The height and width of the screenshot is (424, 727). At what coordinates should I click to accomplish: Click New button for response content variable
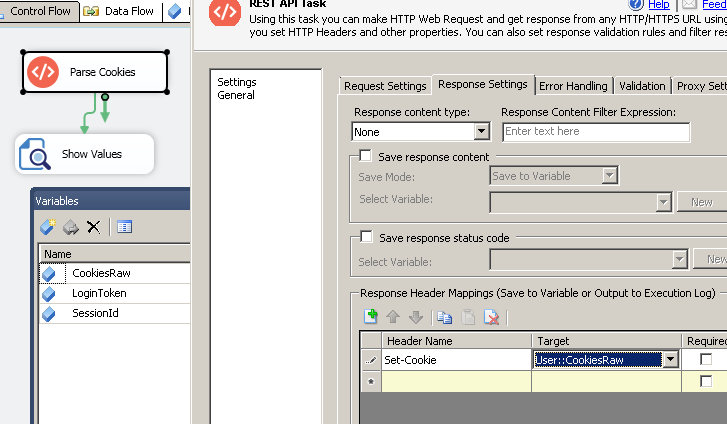coord(701,202)
